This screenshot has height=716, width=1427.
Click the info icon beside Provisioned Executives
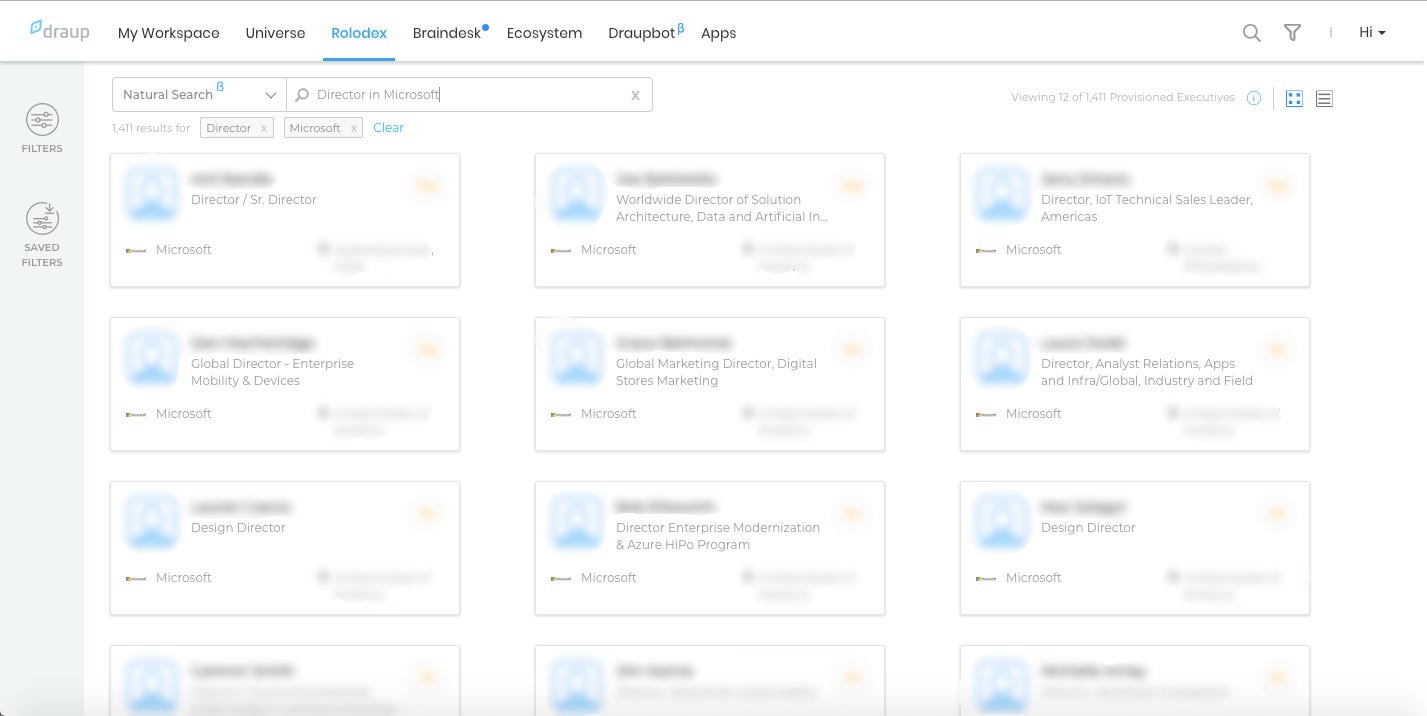1254,98
